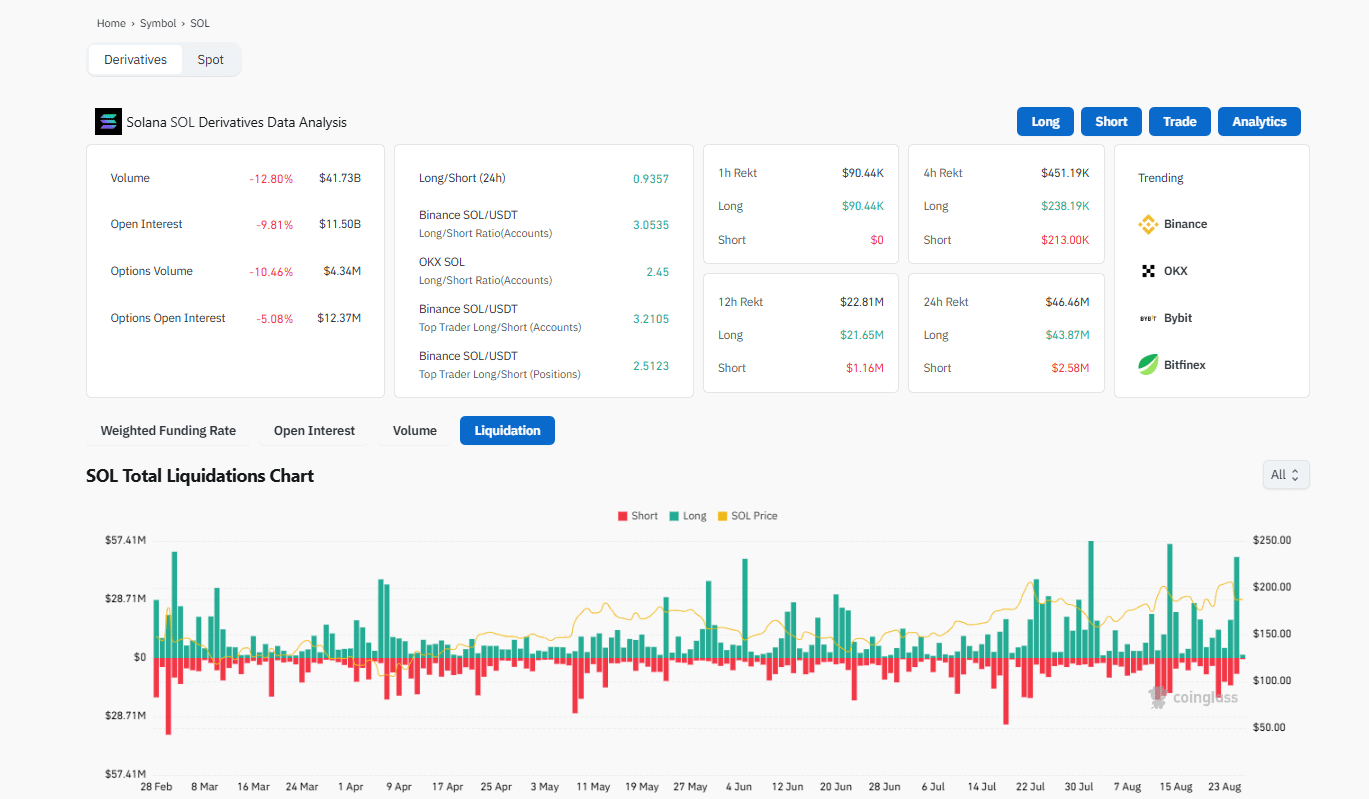Click the 4h Rekt $451.19K total
1369x799 pixels.
pyautogui.click(x=1065, y=173)
